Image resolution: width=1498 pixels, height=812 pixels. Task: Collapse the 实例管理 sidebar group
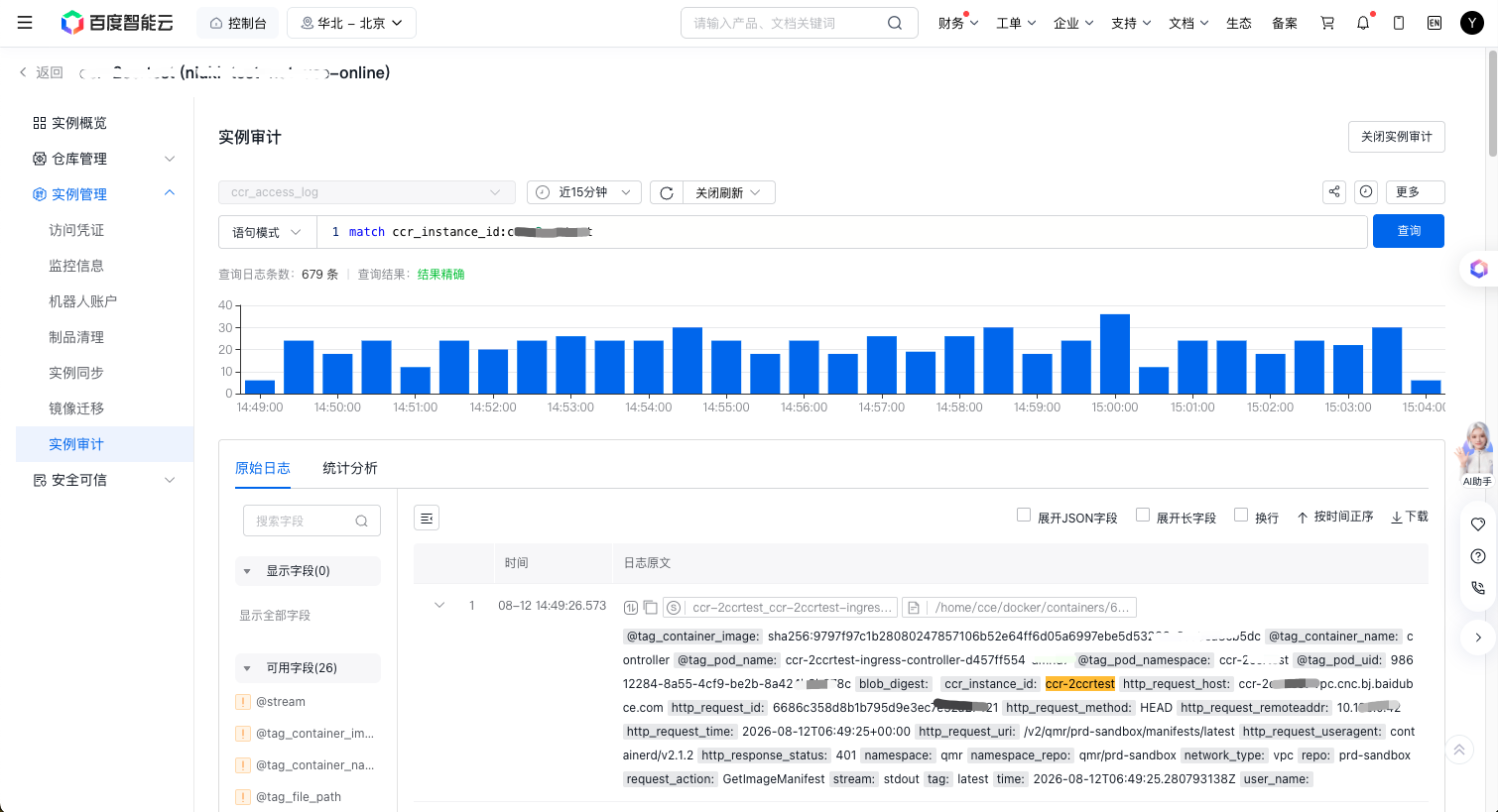(x=104, y=194)
